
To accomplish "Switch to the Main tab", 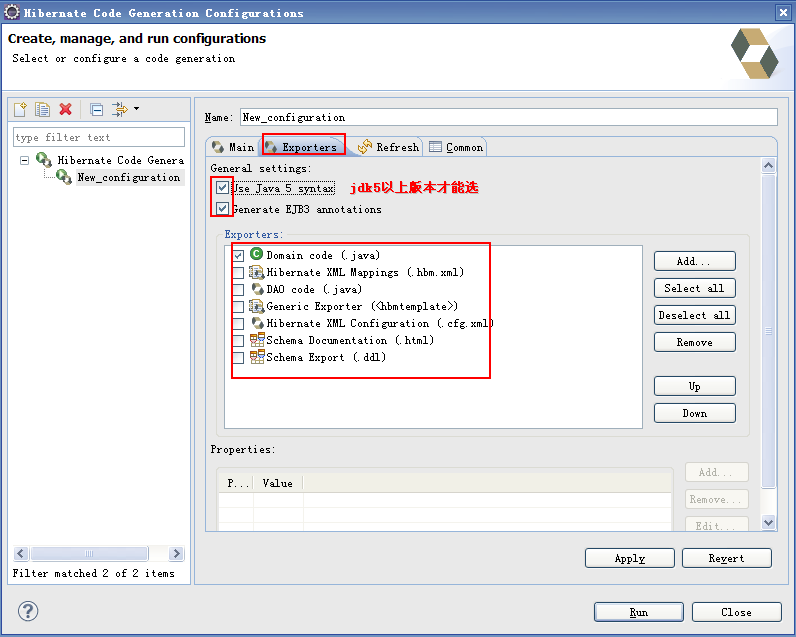I will click(233, 147).
